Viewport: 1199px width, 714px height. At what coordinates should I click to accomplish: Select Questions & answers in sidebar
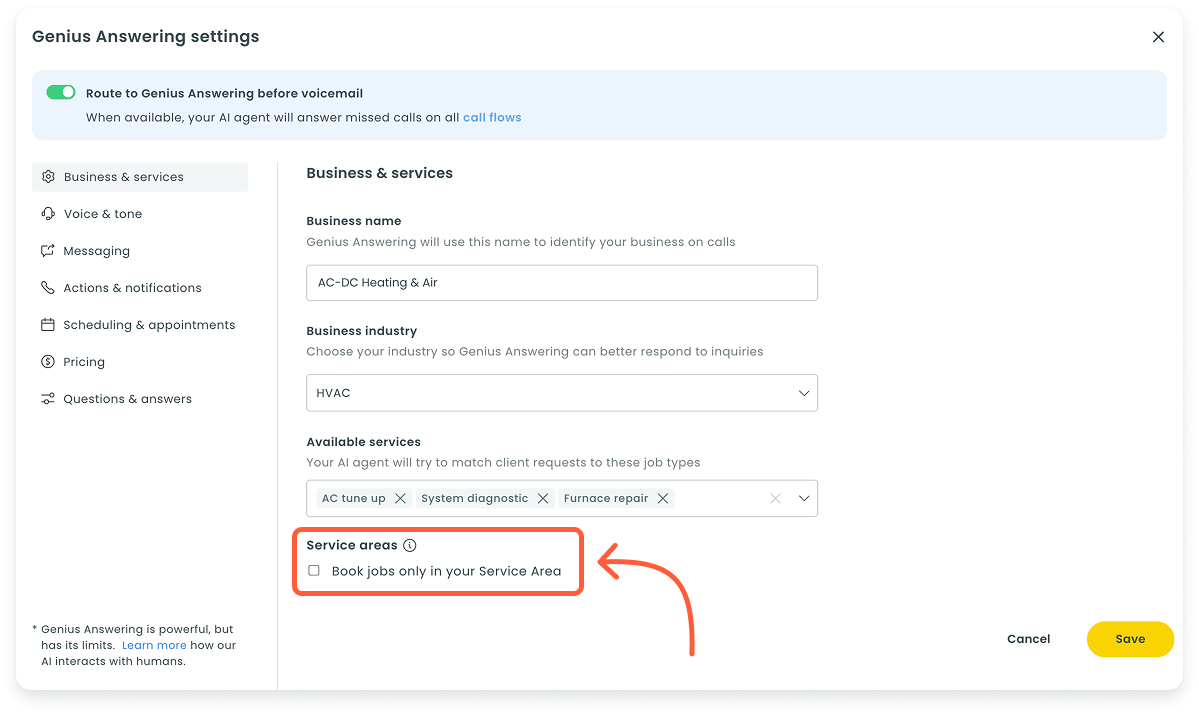(x=127, y=399)
